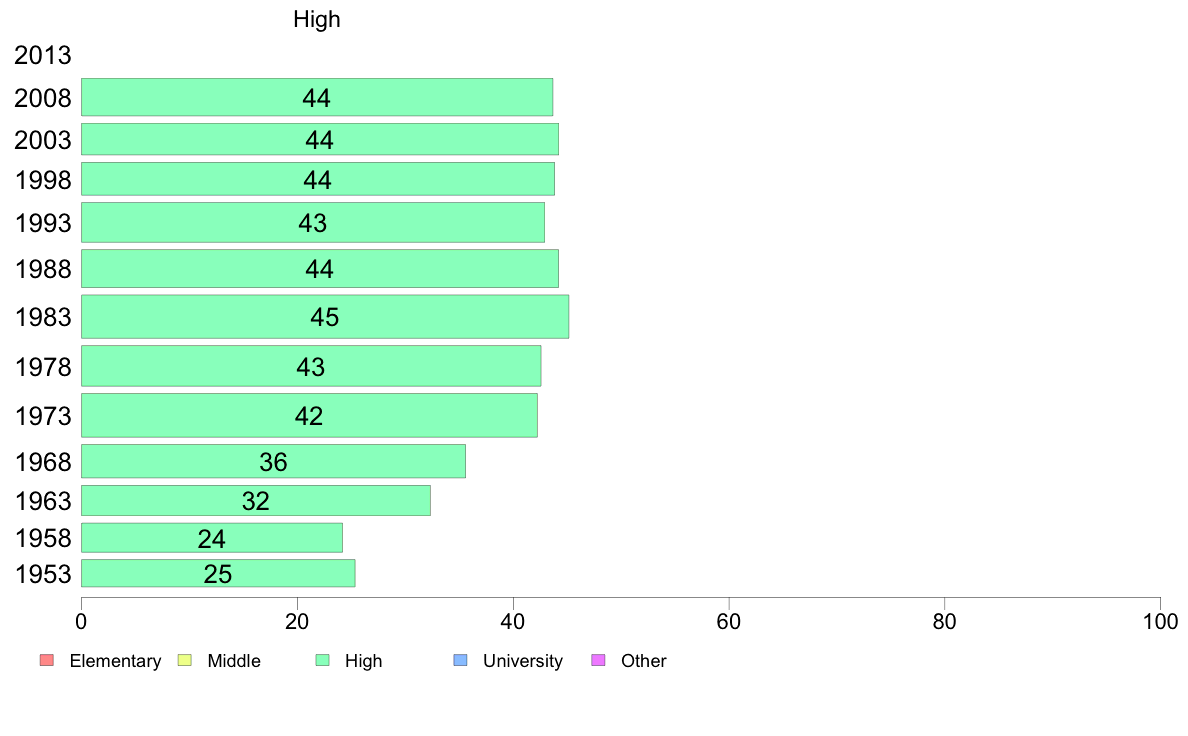Click the Elementary red legend swatch
Image resolution: width=1188 pixels, height=736 pixels.
[x=47, y=660]
